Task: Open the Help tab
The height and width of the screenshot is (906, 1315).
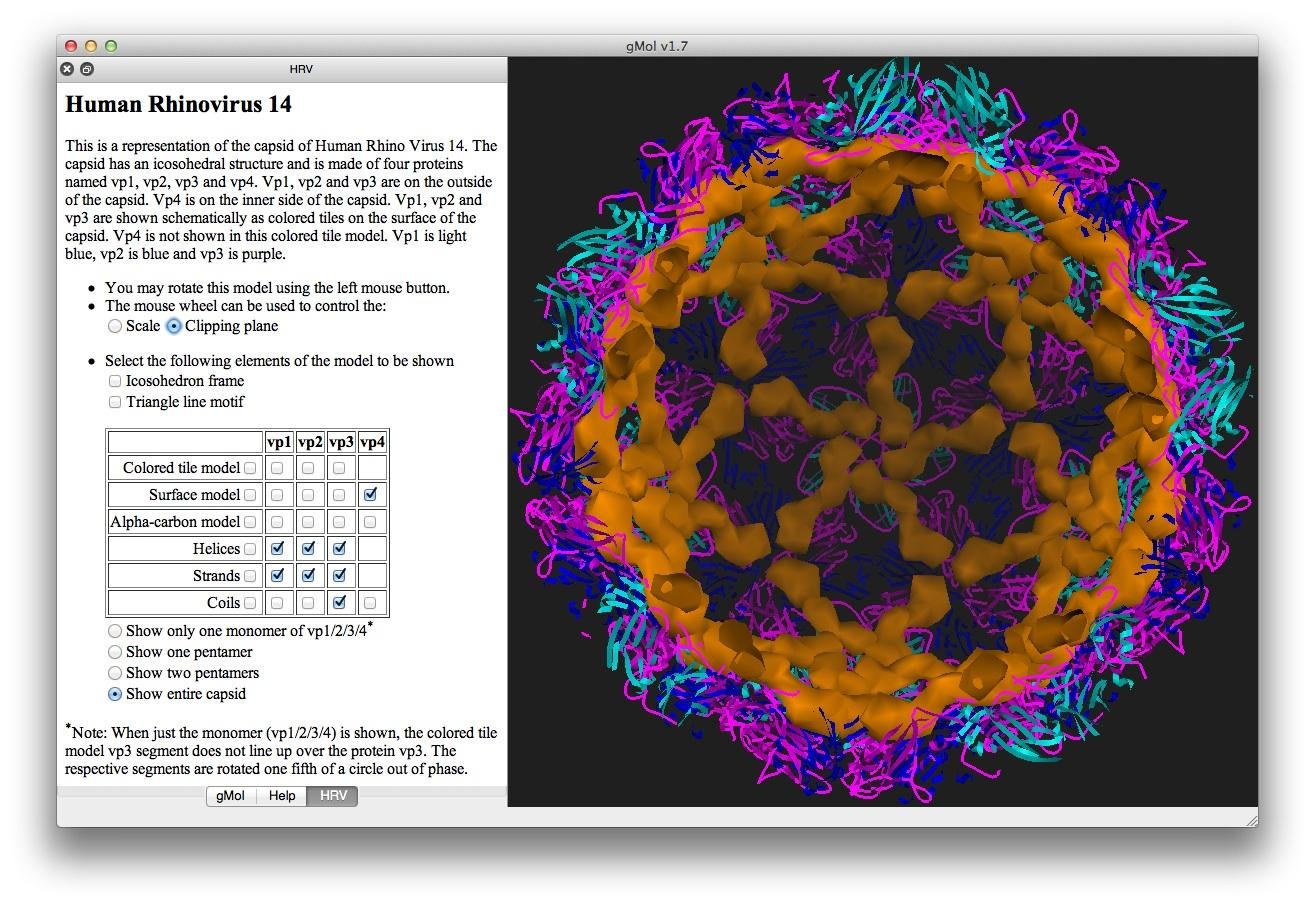Action: coord(282,796)
